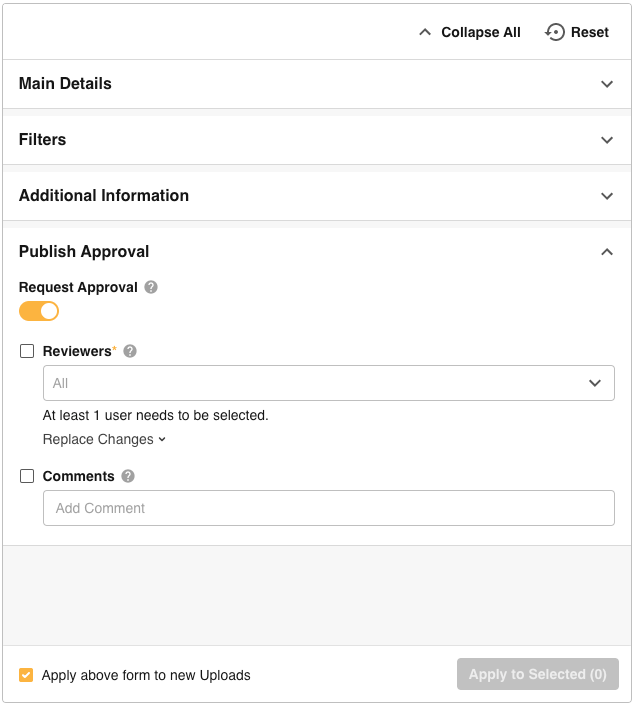Click help icon beside Comments label
This screenshot has height=707, width=635.
pos(128,476)
